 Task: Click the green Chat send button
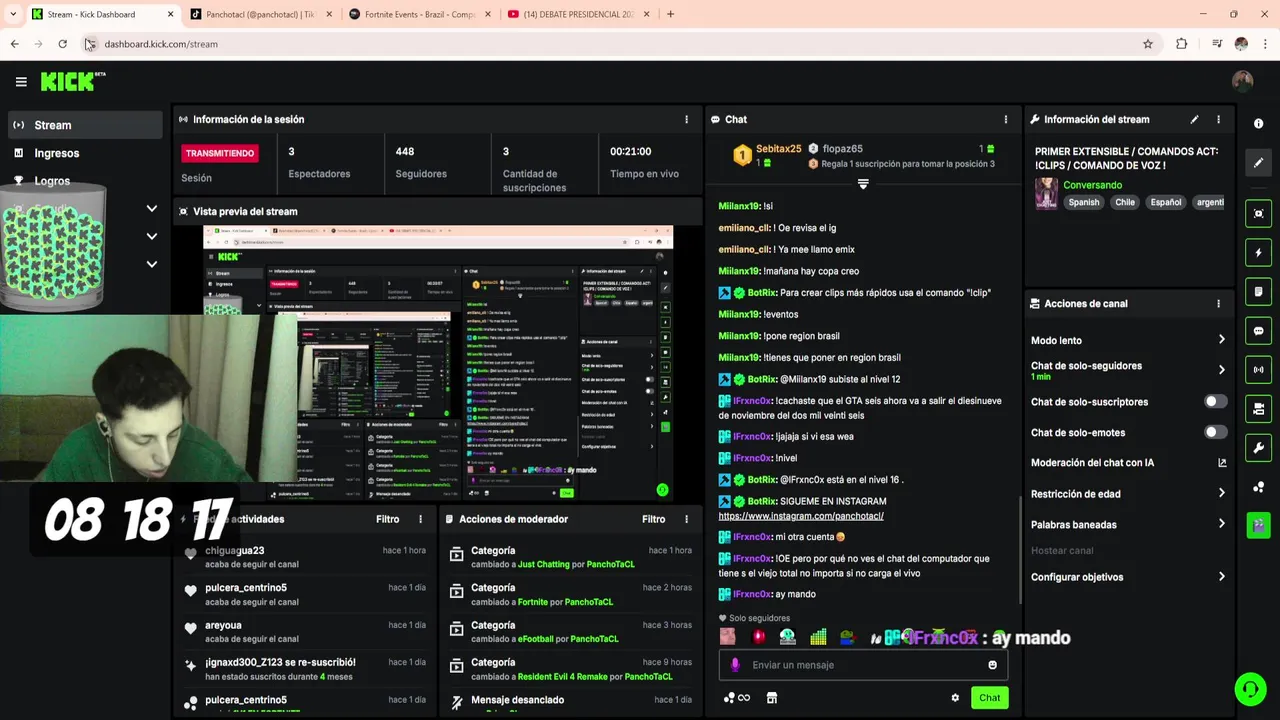(x=989, y=698)
